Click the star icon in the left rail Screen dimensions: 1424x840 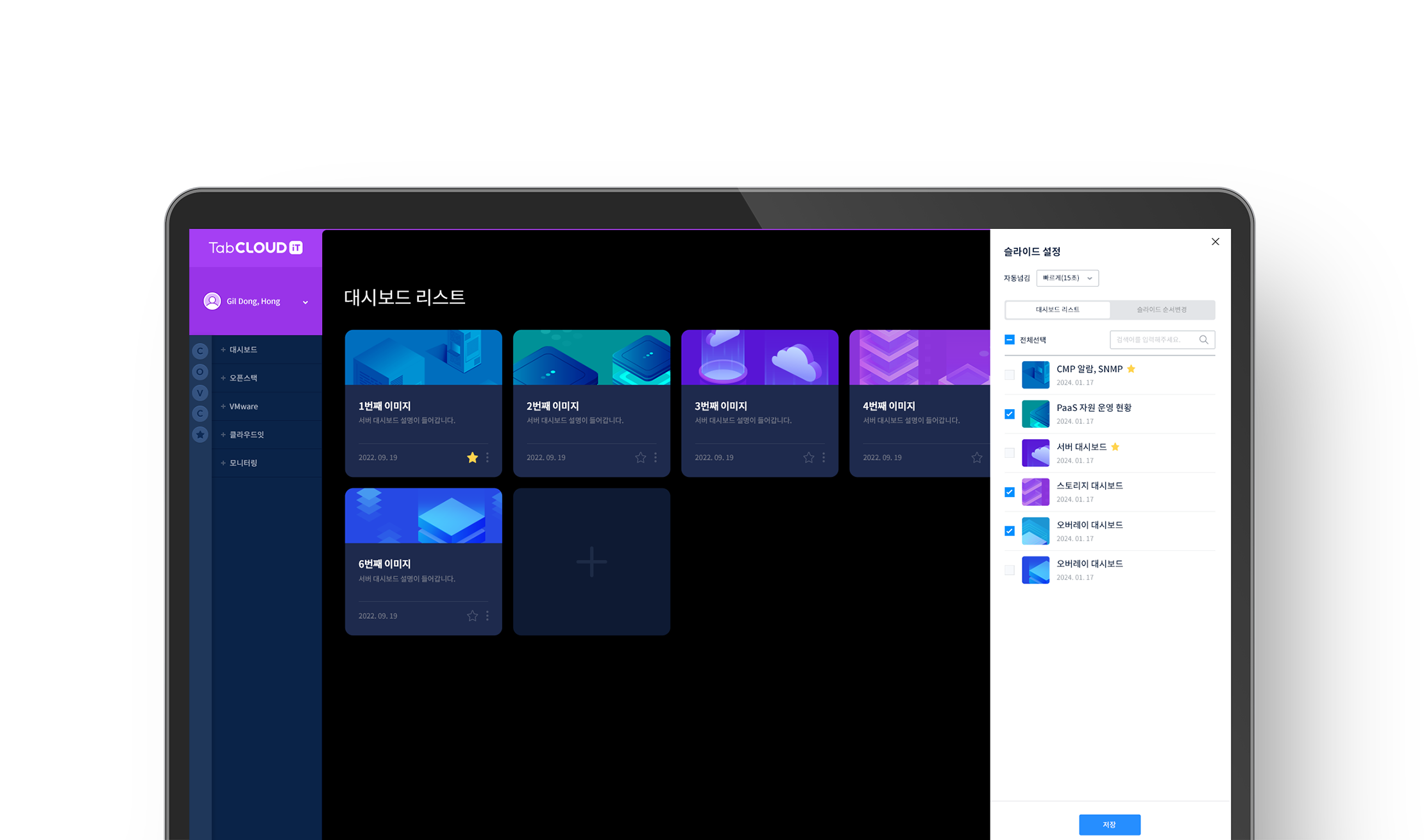tap(200, 435)
